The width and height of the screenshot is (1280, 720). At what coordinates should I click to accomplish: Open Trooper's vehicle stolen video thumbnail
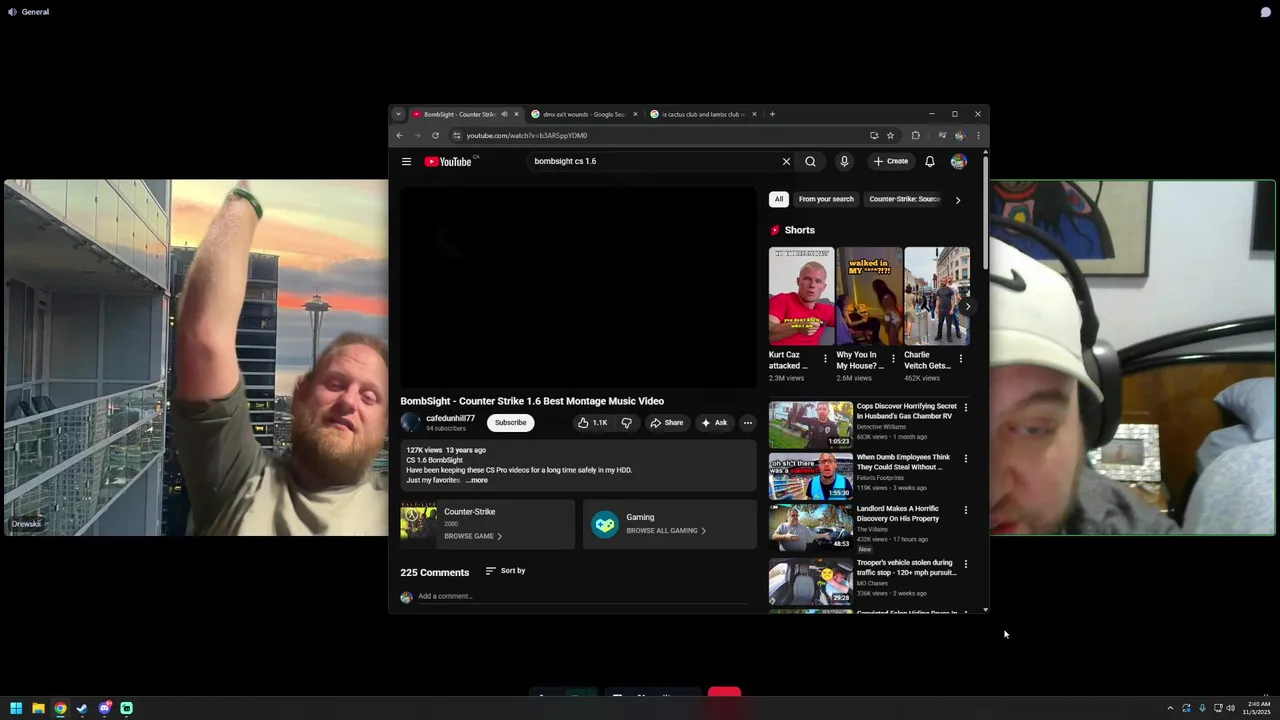click(810, 581)
